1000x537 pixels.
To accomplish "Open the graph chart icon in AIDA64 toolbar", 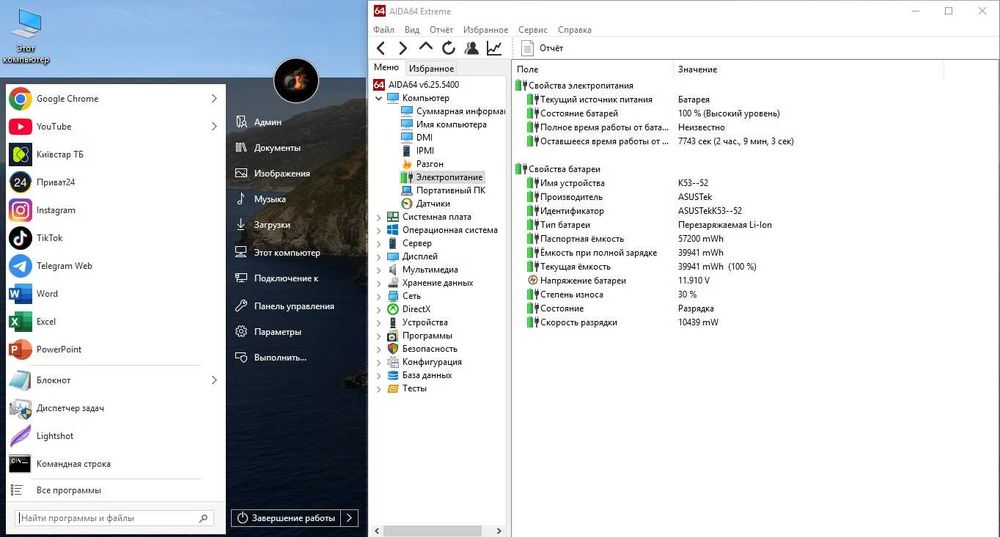I will (x=494, y=48).
